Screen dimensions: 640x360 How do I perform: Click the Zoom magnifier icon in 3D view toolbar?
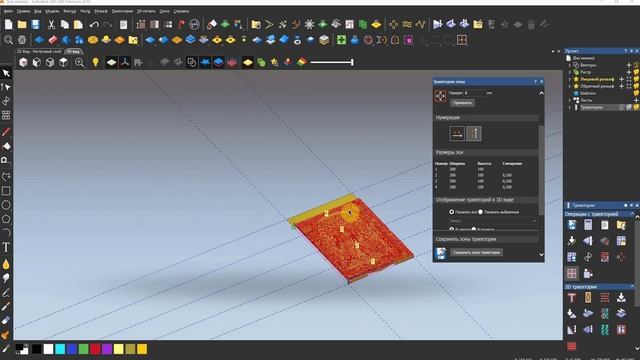pyautogui.click(x=79, y=62)
